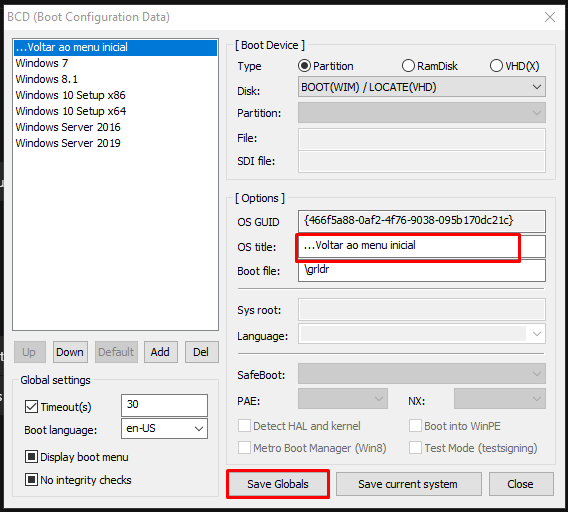
Task: Open the Disk dropdown BOOT(WIM) / LOCATE(VHD)
Action: (x=422, y=87)
